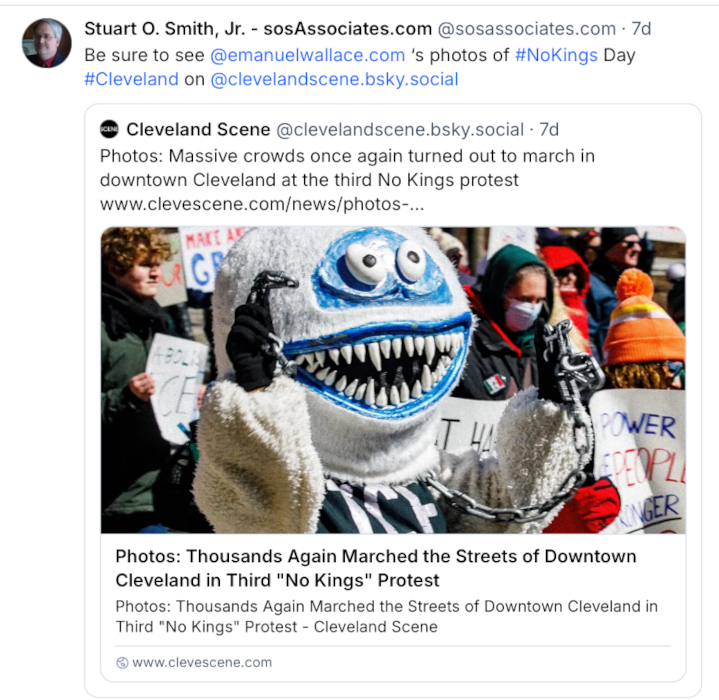This screenshot has width=719, height=700.
Task: Click the Stuart O. Smith, Jr. display name
Action: pos(170,29)
